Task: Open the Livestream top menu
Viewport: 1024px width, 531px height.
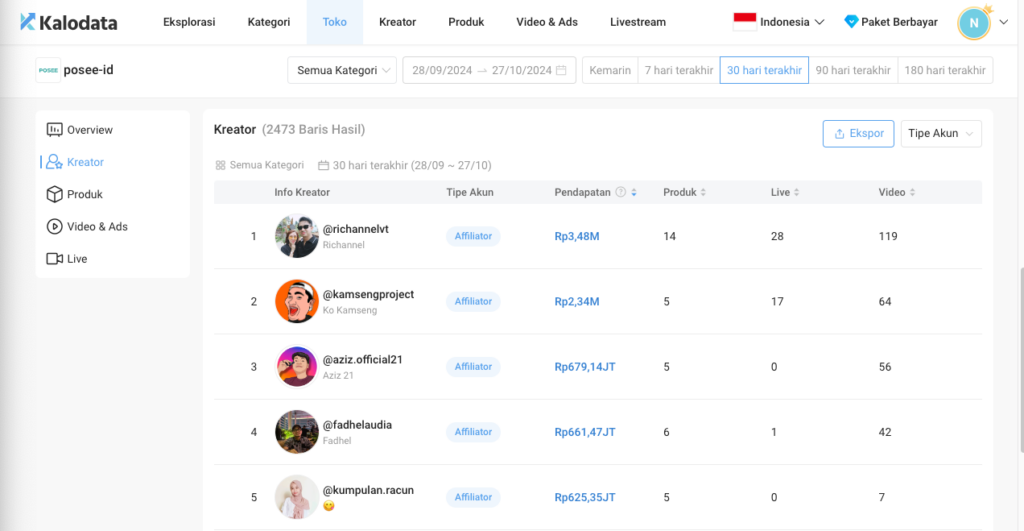Action: [x=638, y=22]
